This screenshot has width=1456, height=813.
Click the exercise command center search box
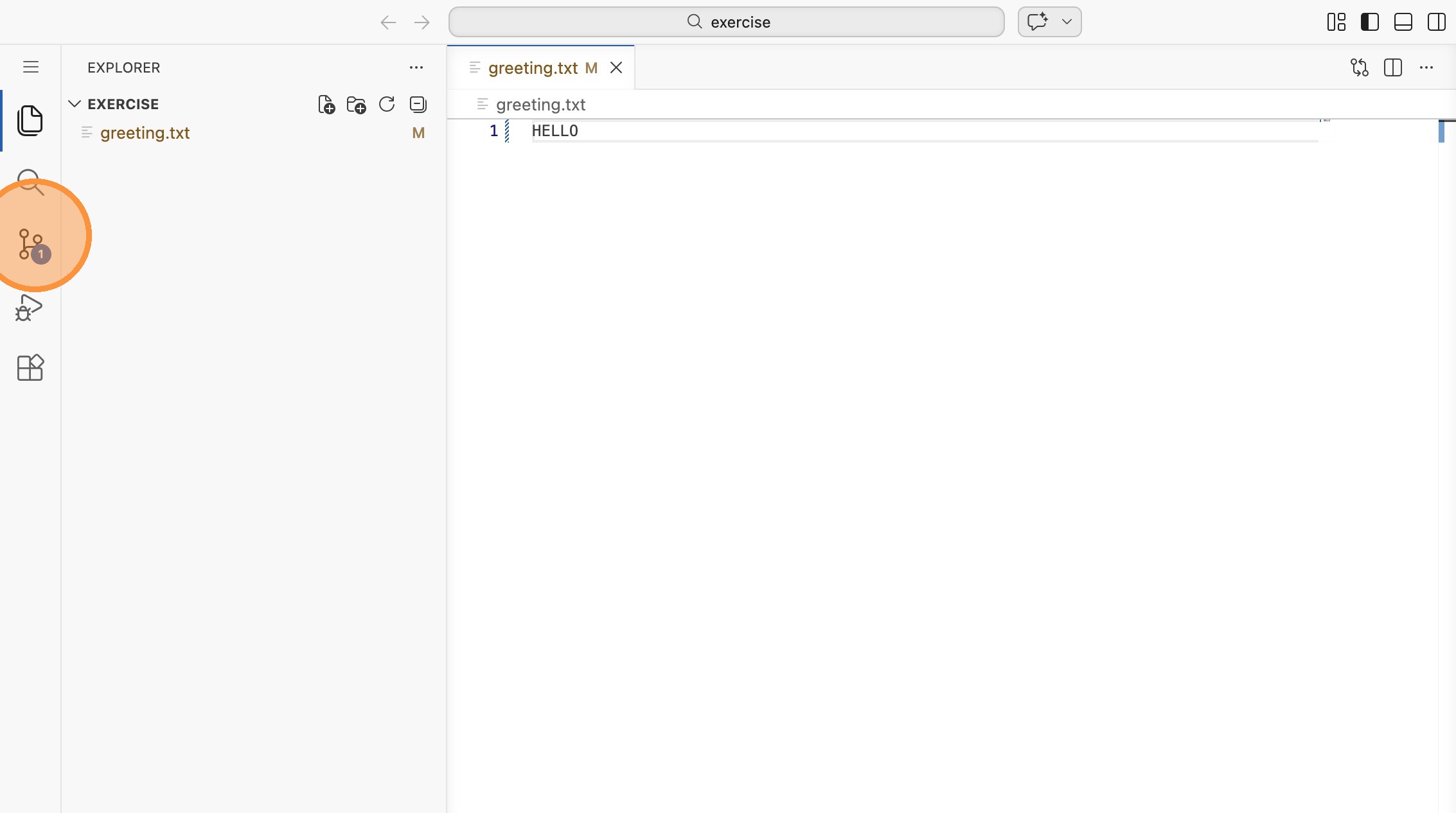tap(726, 22)
